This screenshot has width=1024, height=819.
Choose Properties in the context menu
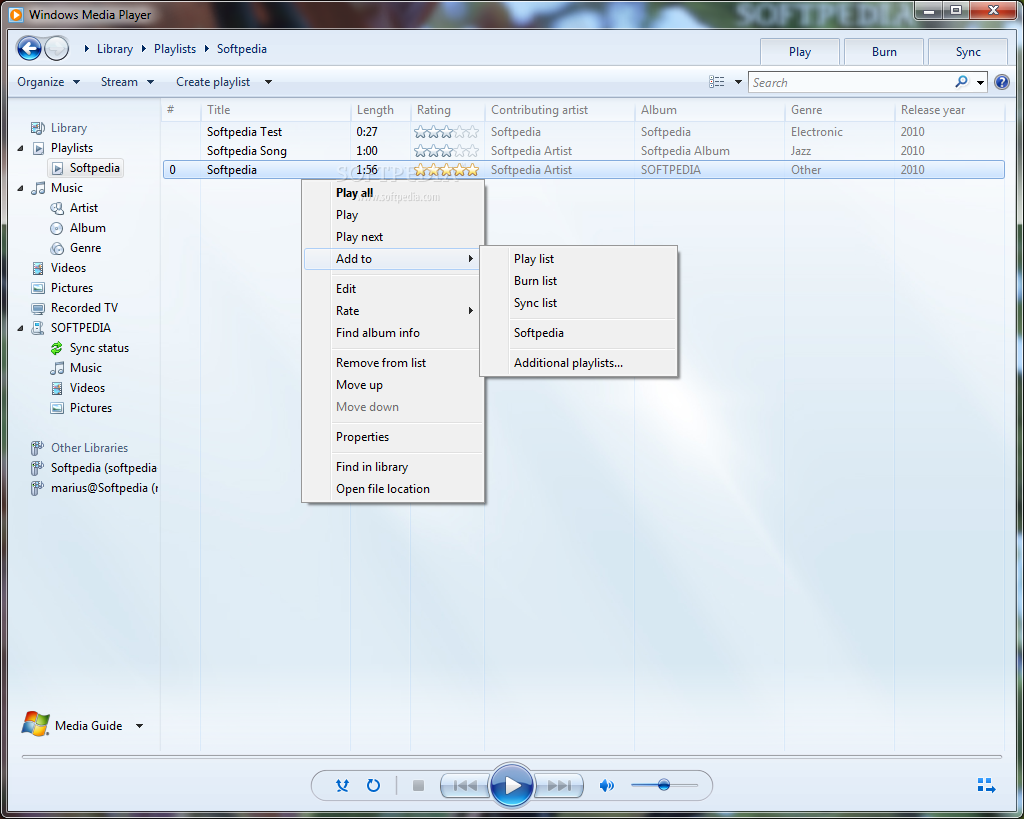point(393,437)
